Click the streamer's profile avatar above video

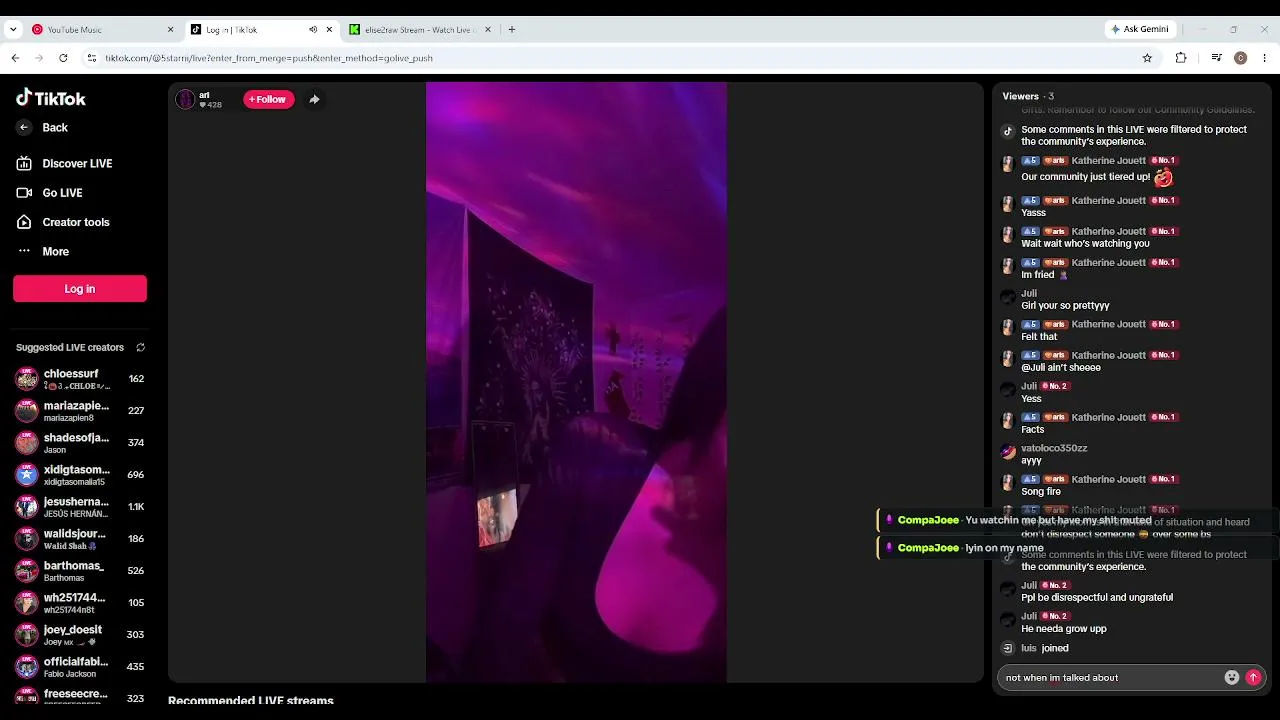pyautogui.click(x=185, y=99)
